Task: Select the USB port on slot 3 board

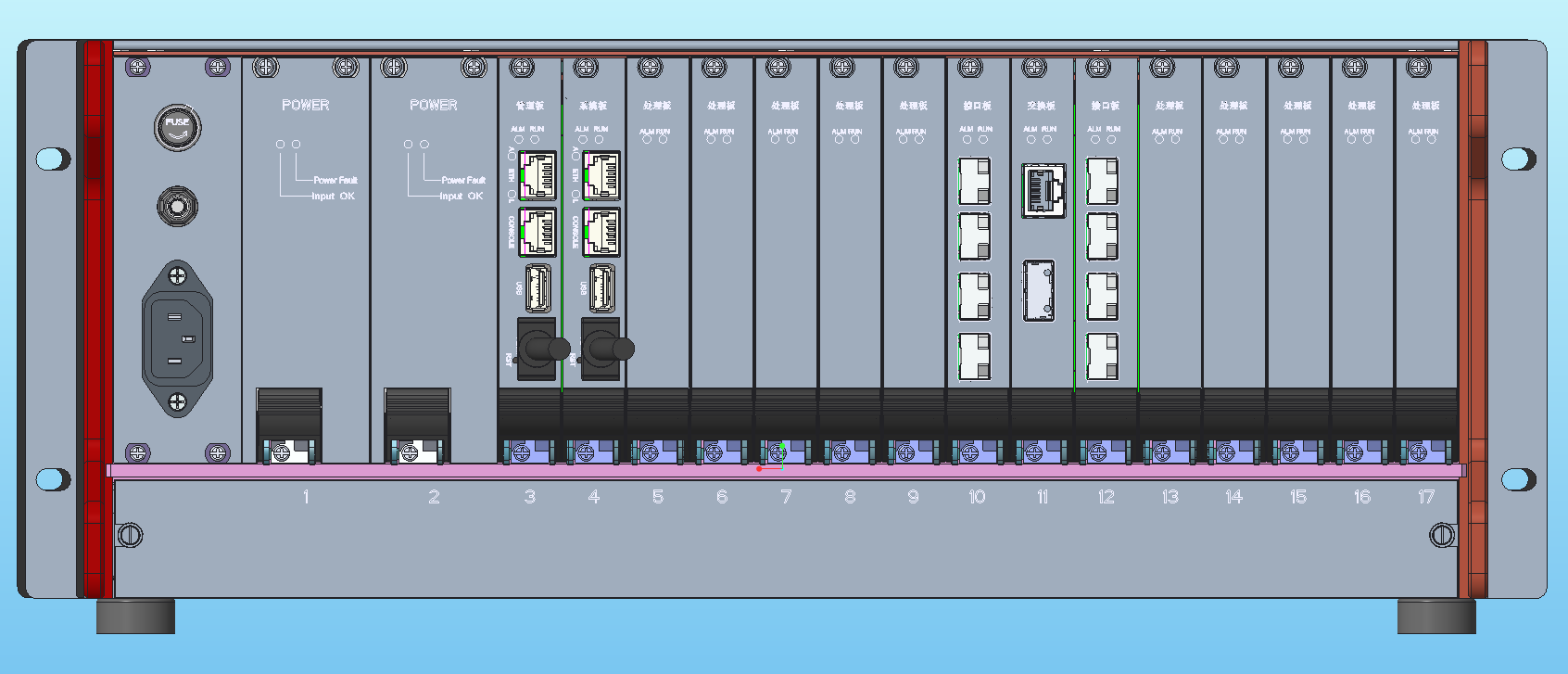Action: click(x=537, y=288)
